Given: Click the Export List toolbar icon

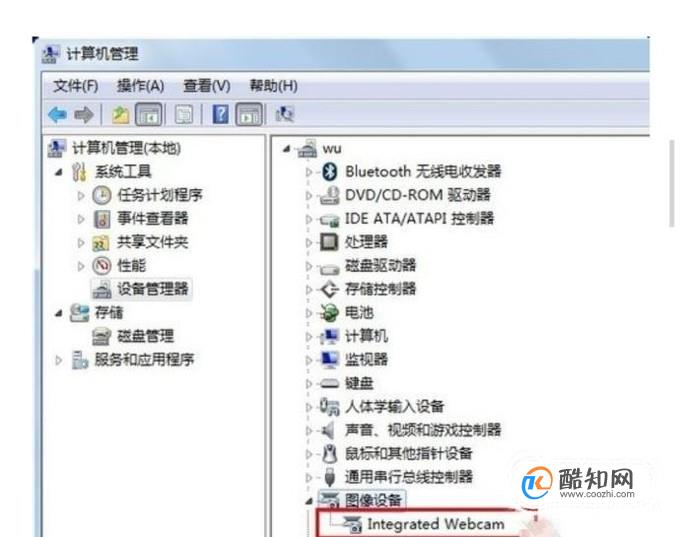Looking at the screenshot, I should 184,115.
